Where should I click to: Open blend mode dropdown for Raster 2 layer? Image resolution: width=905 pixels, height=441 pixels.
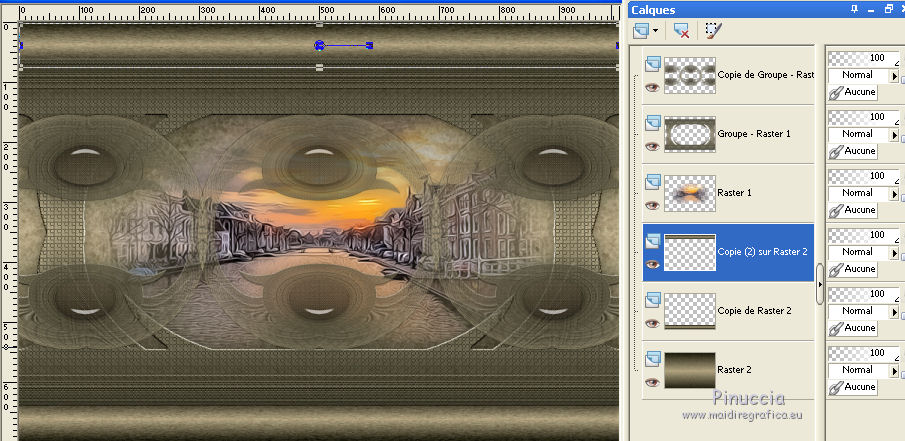pos(895,370)
